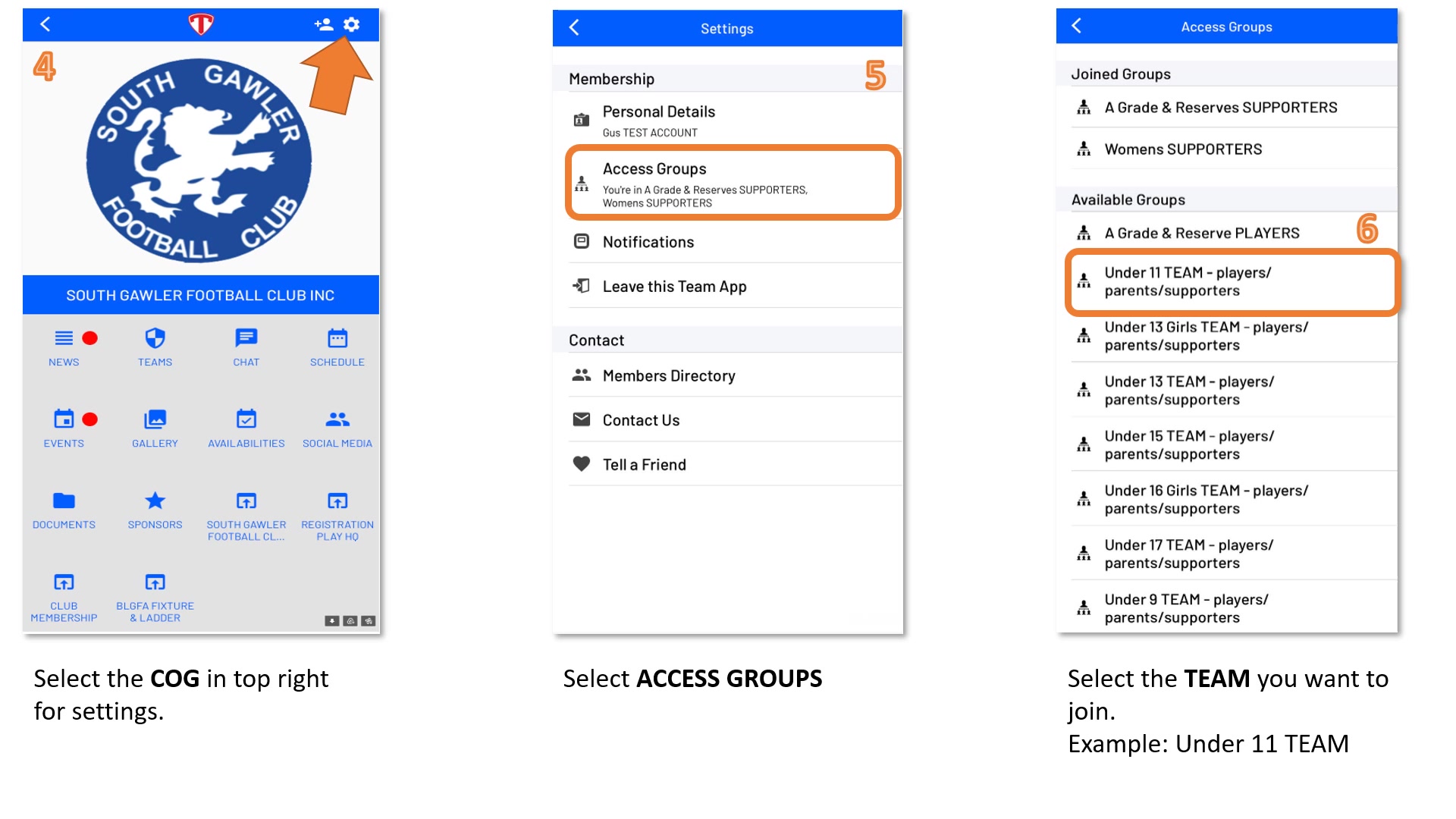1456x819 pixels.
Task: Open the NEWS section
Action: (x=64, y=348)
